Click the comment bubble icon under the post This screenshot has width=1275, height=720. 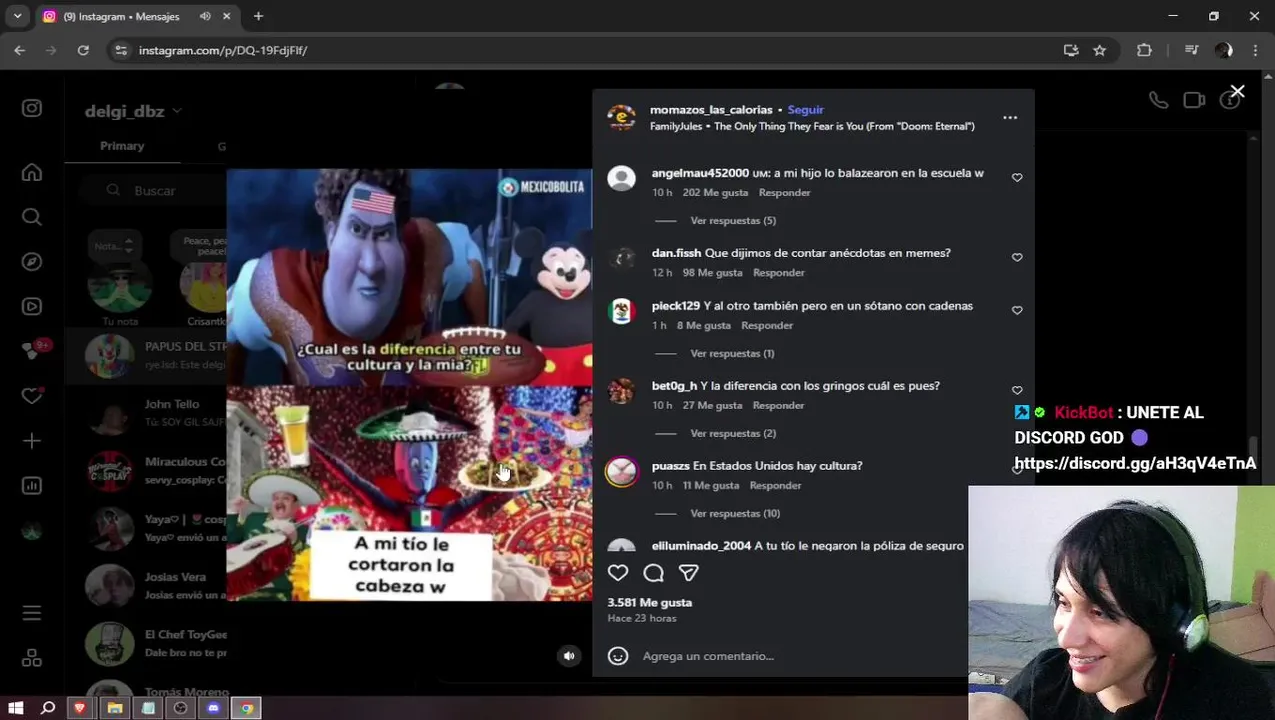coord(654,573)
